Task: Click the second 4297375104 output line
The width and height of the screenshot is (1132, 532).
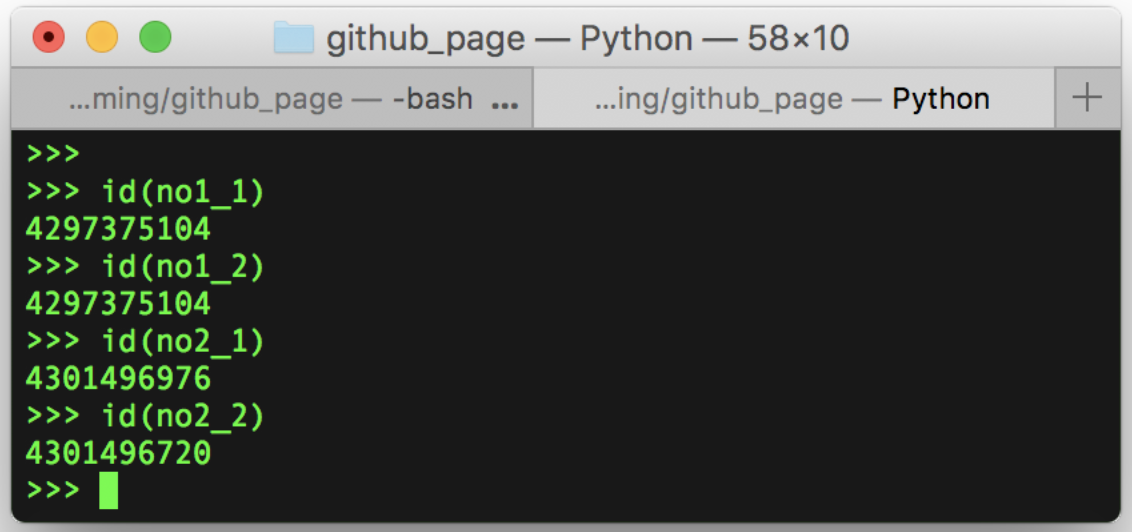Action: [118, 305]
